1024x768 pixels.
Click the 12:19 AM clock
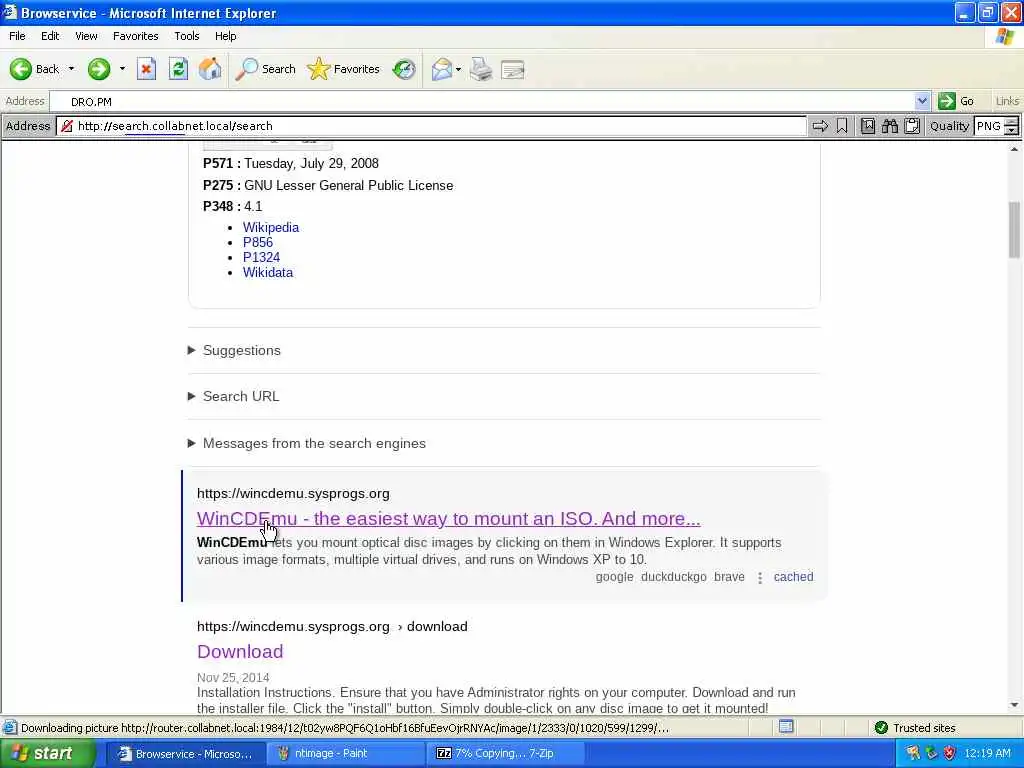click(987, 754)
